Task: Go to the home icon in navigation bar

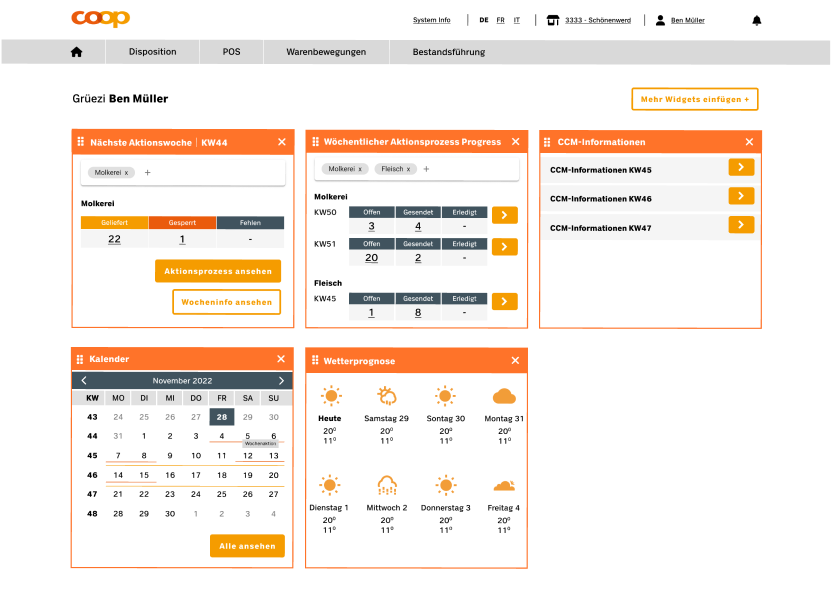Action: pyautogui.click(x=76, y=52)
